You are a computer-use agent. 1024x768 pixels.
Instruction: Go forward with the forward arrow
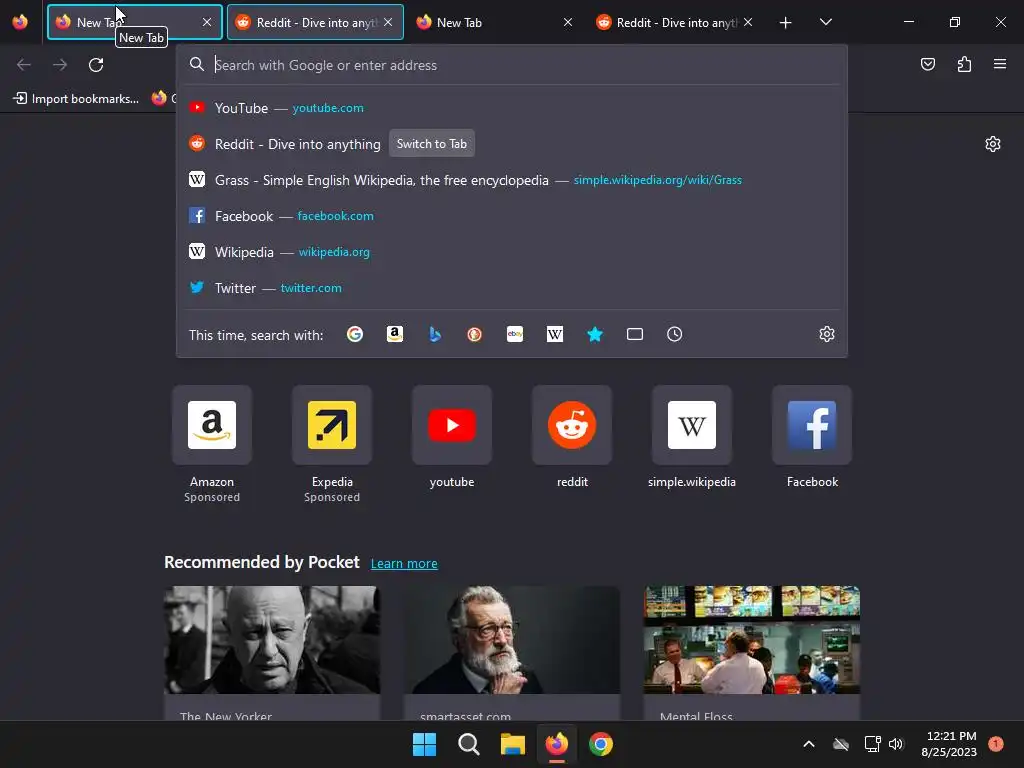click(x=60, y=65)
